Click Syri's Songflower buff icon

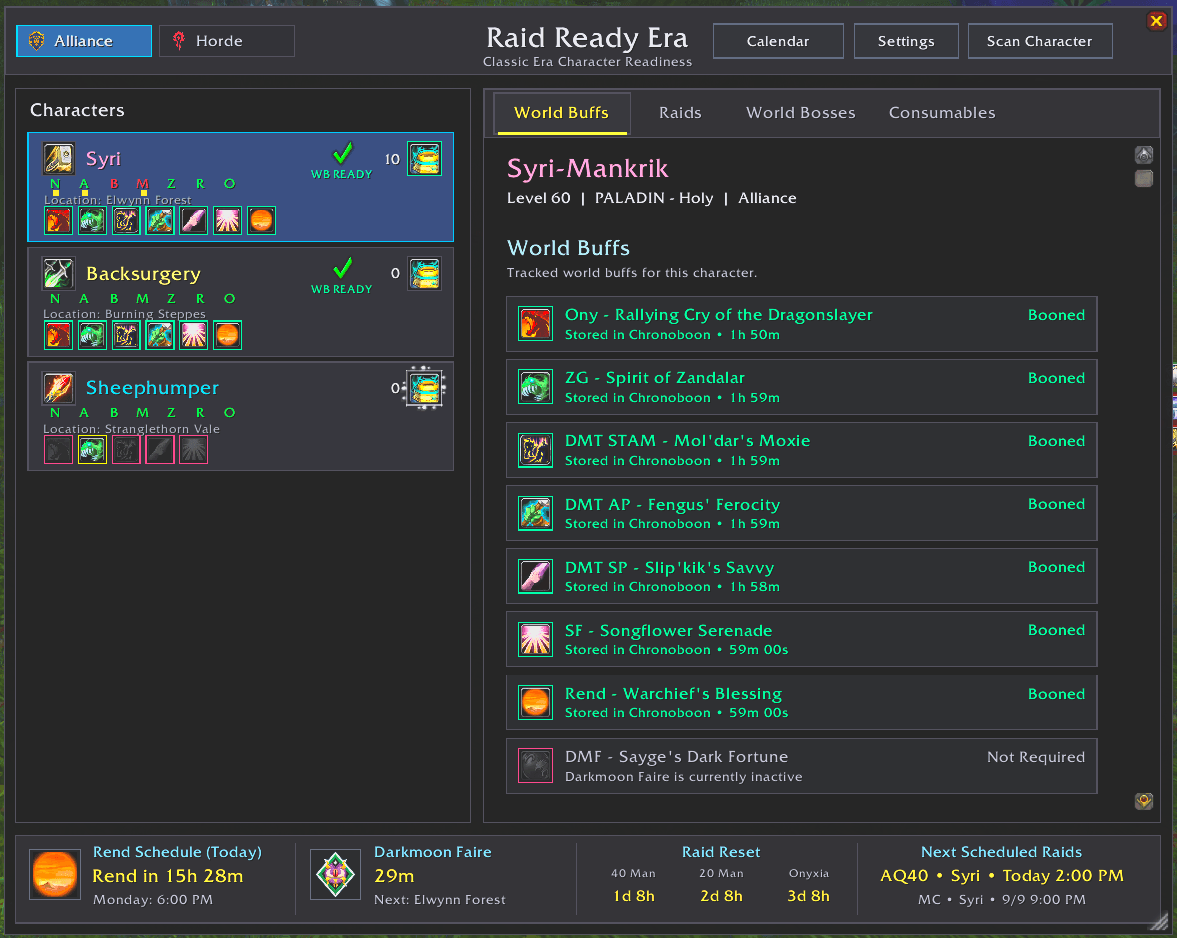tap(227, 221)
